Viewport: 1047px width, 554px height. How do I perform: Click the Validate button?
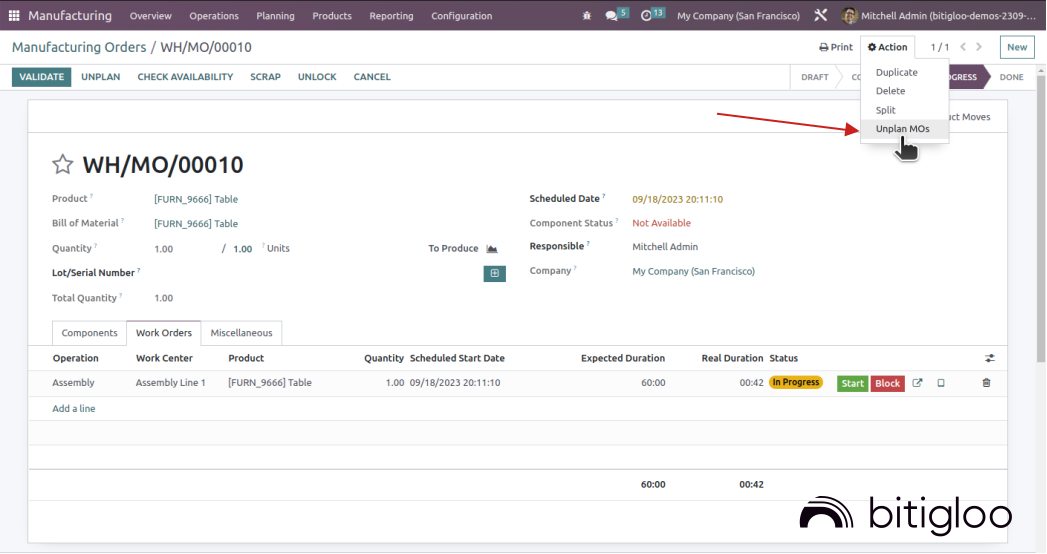[41, 77]
